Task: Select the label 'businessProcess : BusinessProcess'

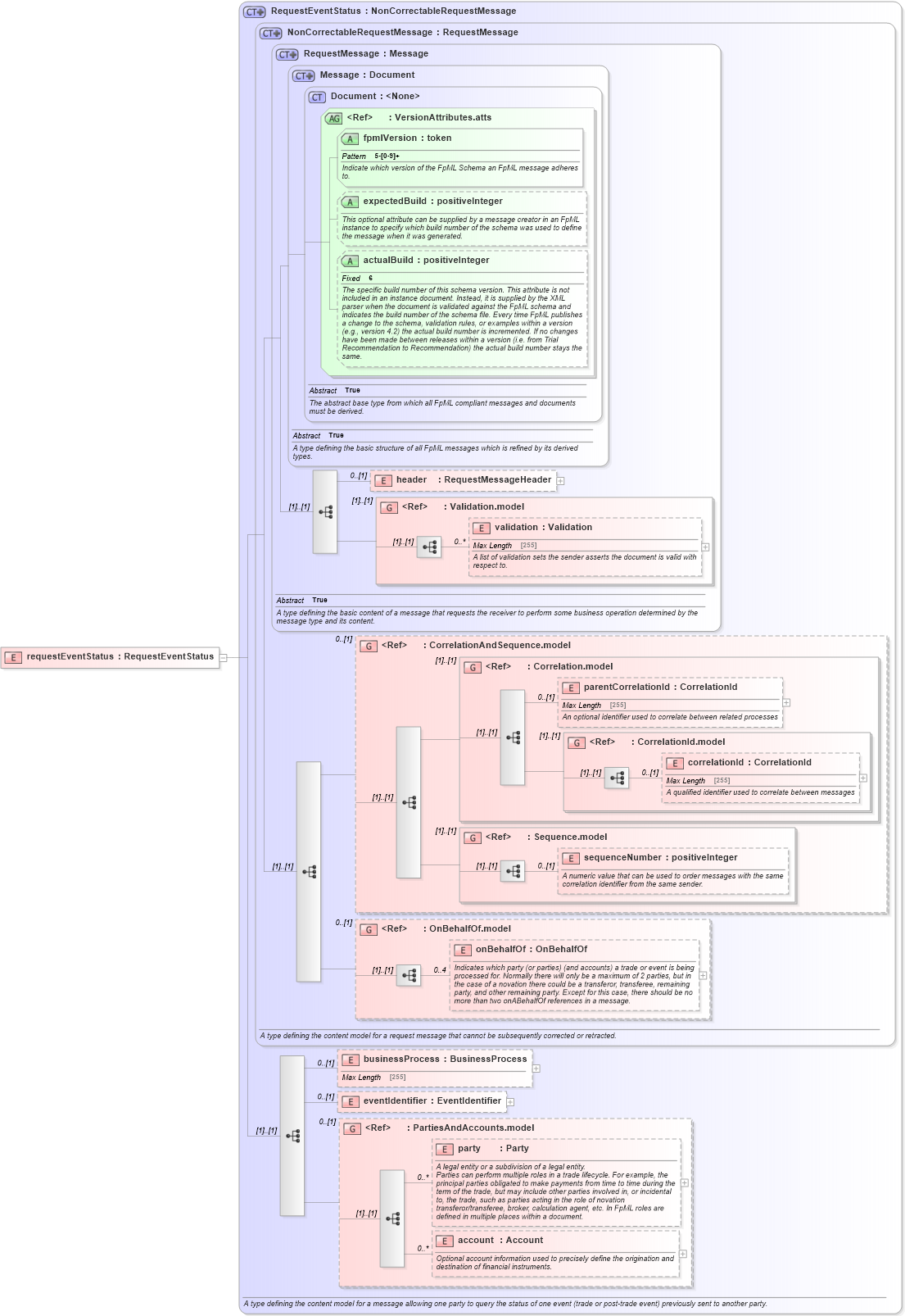Action: 445,1060
